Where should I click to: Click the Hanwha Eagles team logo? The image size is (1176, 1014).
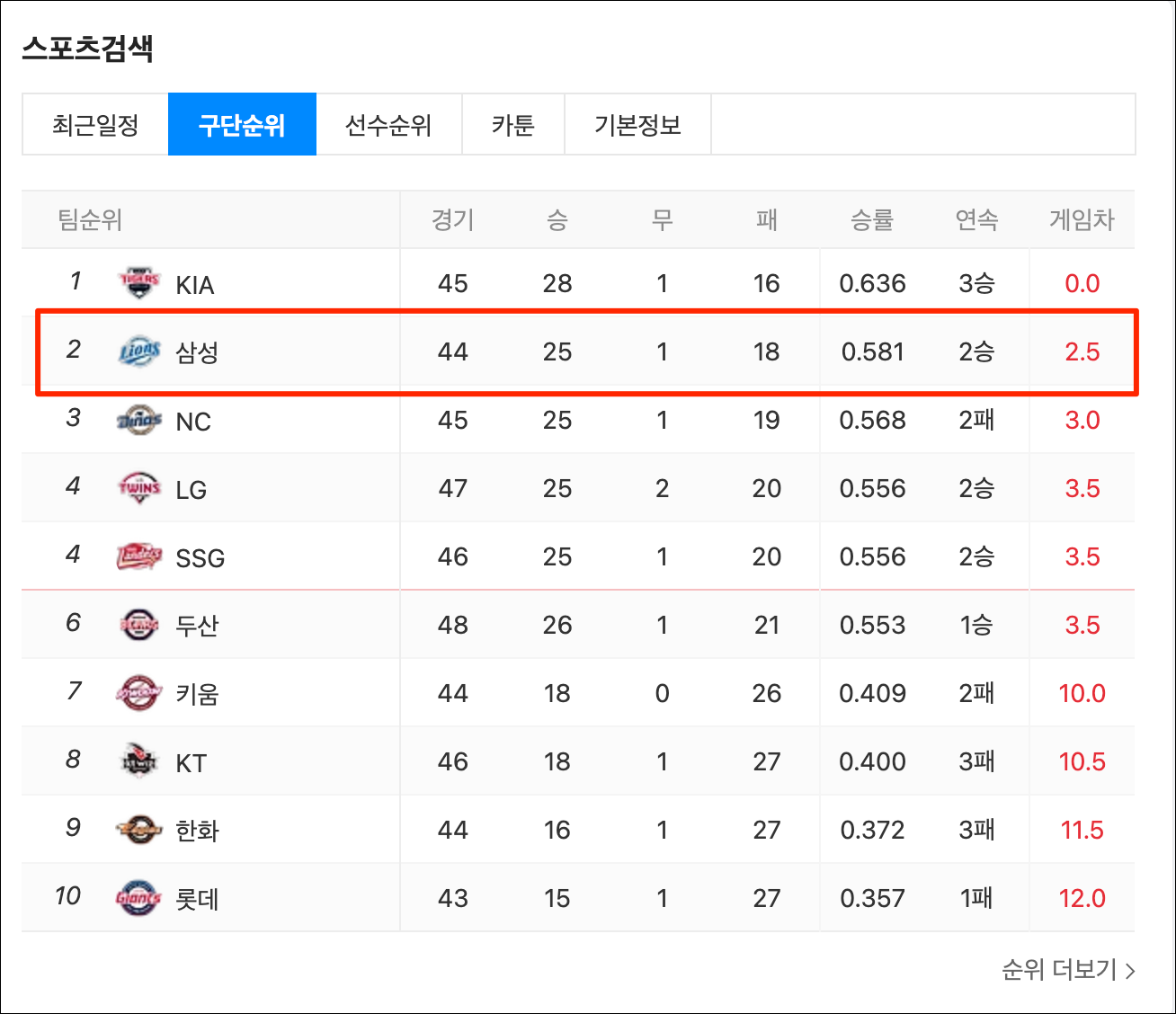139,831
